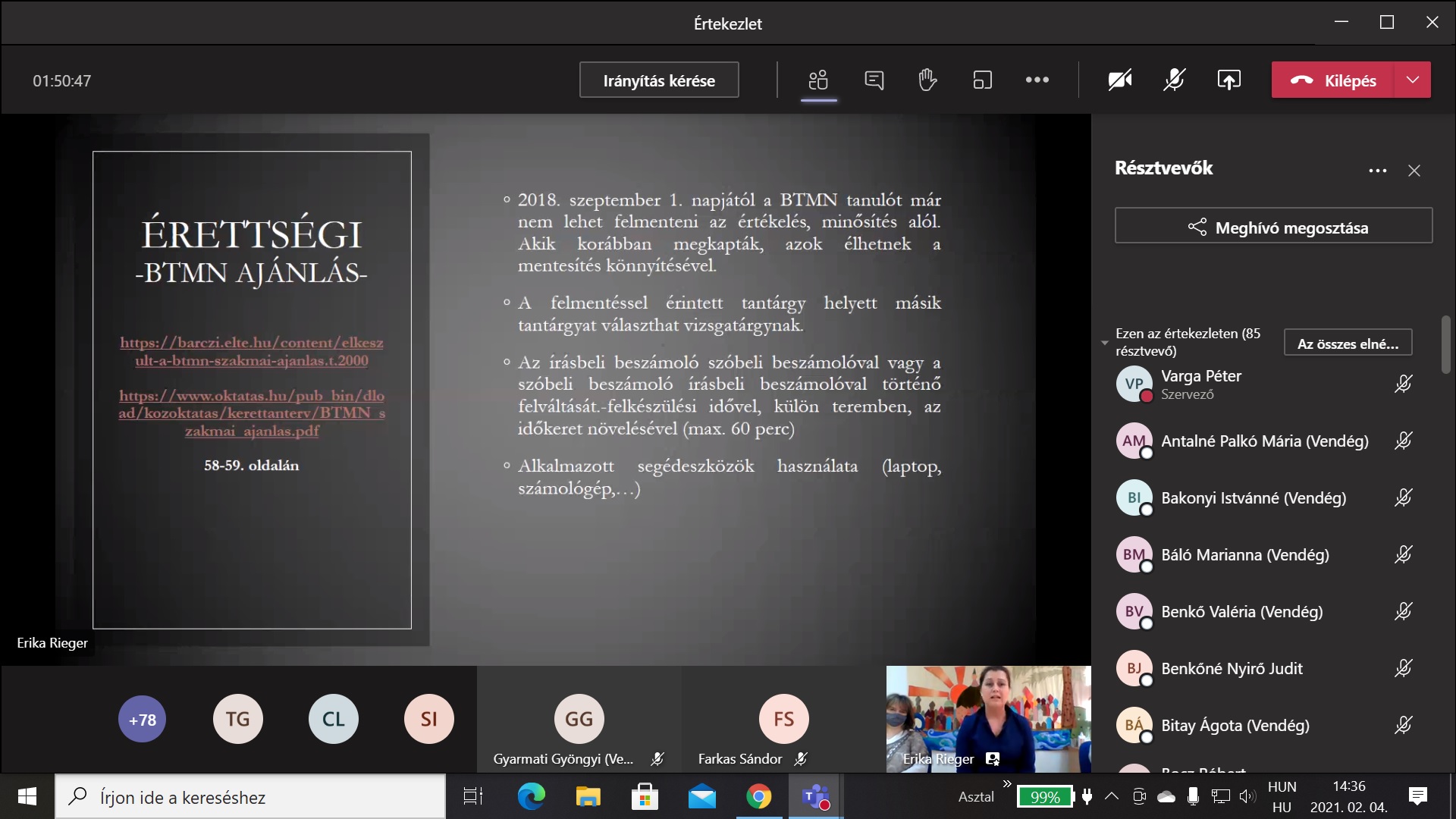Open more options ellipsis in the participants panel
This screenshot has width=1456, height=819.
(1377, 171)
